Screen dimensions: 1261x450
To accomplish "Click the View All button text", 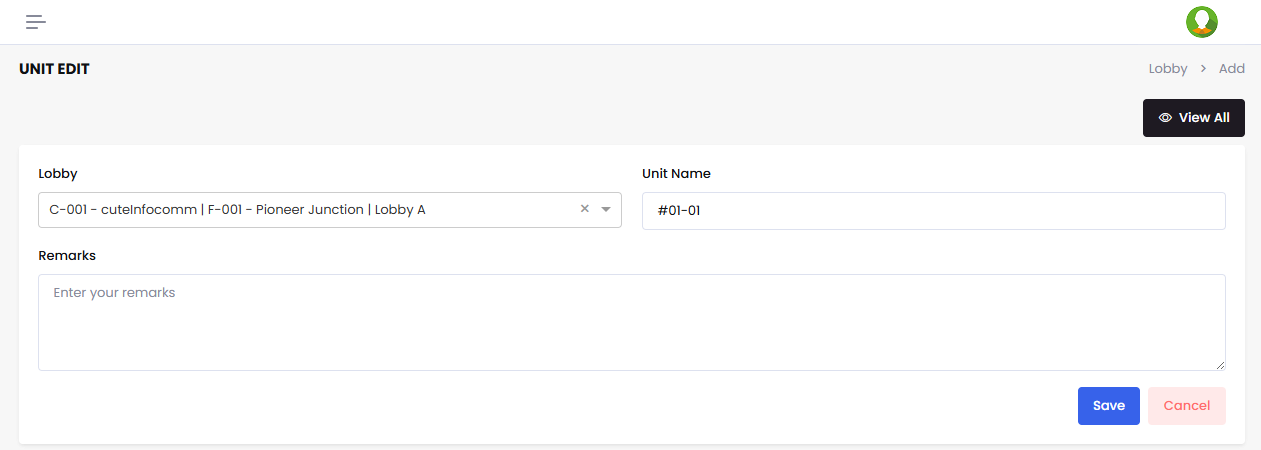I will [1204, 118].
